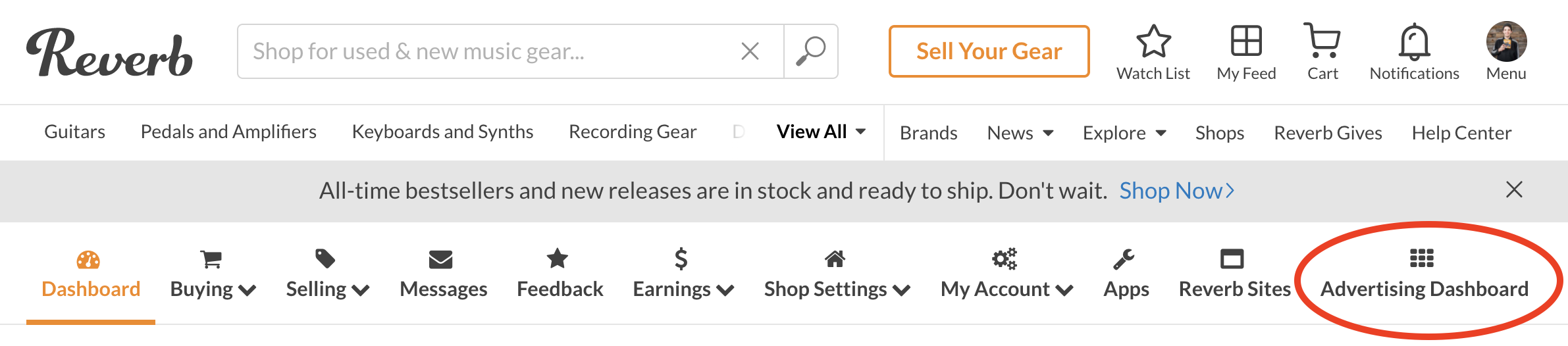Clear the search box with X
The image size is (1568, 346).
click(x=750, y=51)
